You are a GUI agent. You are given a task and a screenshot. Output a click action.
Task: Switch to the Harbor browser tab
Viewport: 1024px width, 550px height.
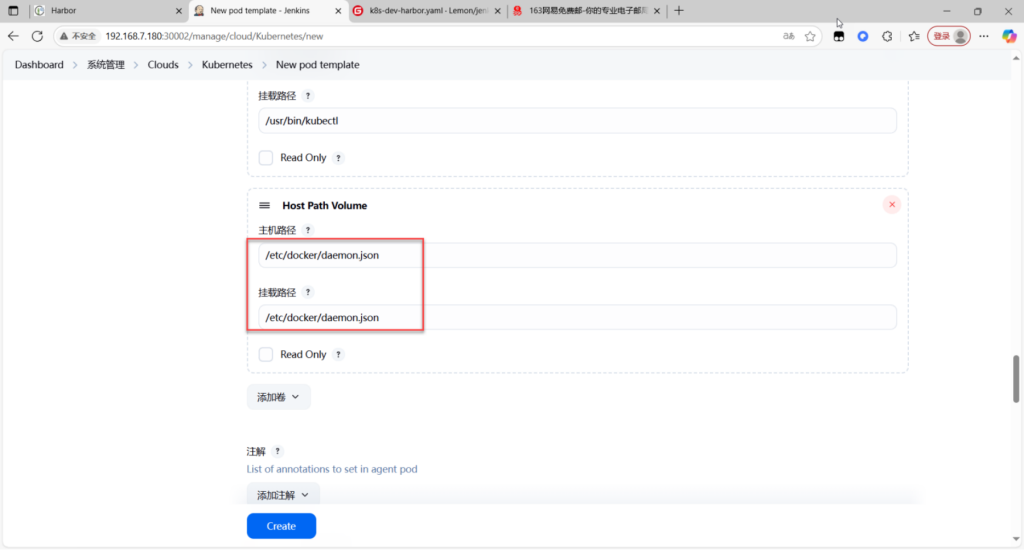pos(105,10)
